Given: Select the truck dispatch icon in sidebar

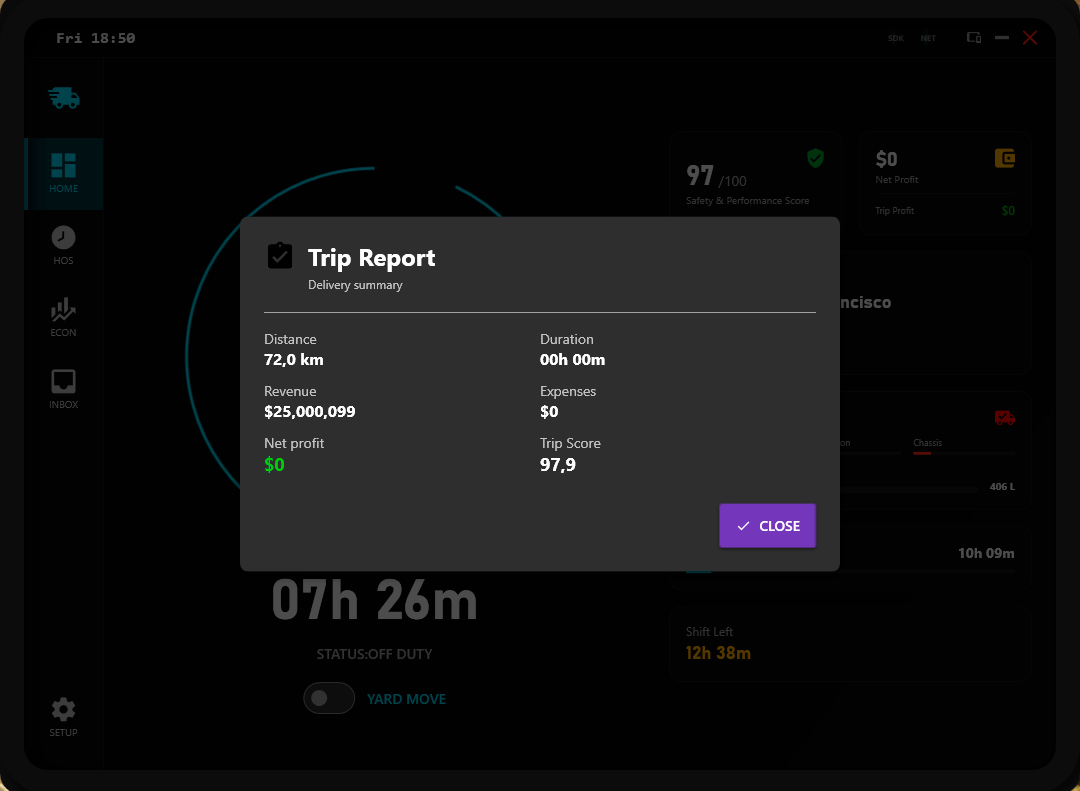Looking at the screenshot, I should tap(63, 97).
